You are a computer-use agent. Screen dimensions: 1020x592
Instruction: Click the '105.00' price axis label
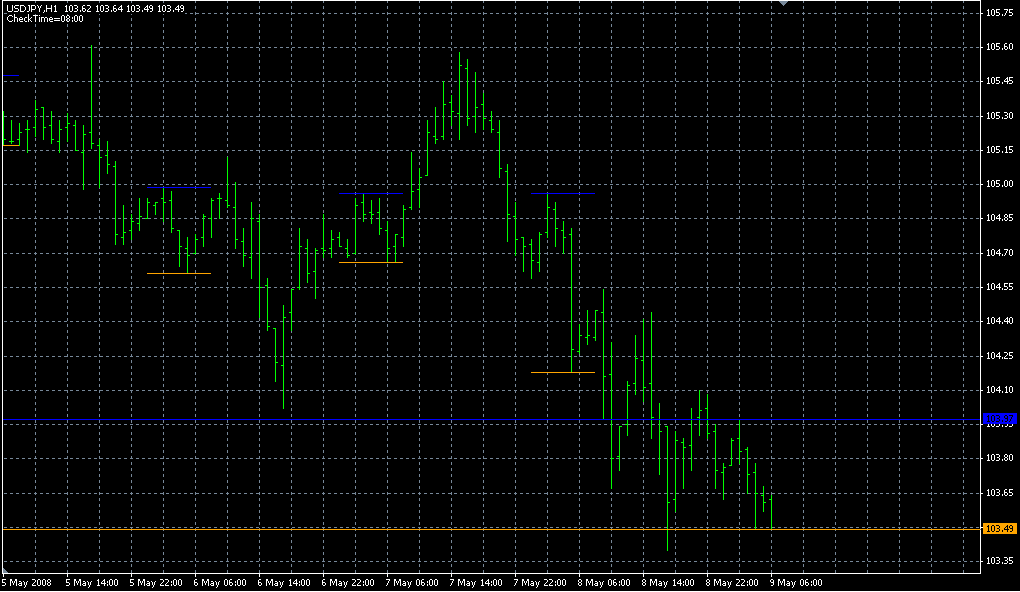(x=1000, y=184)
